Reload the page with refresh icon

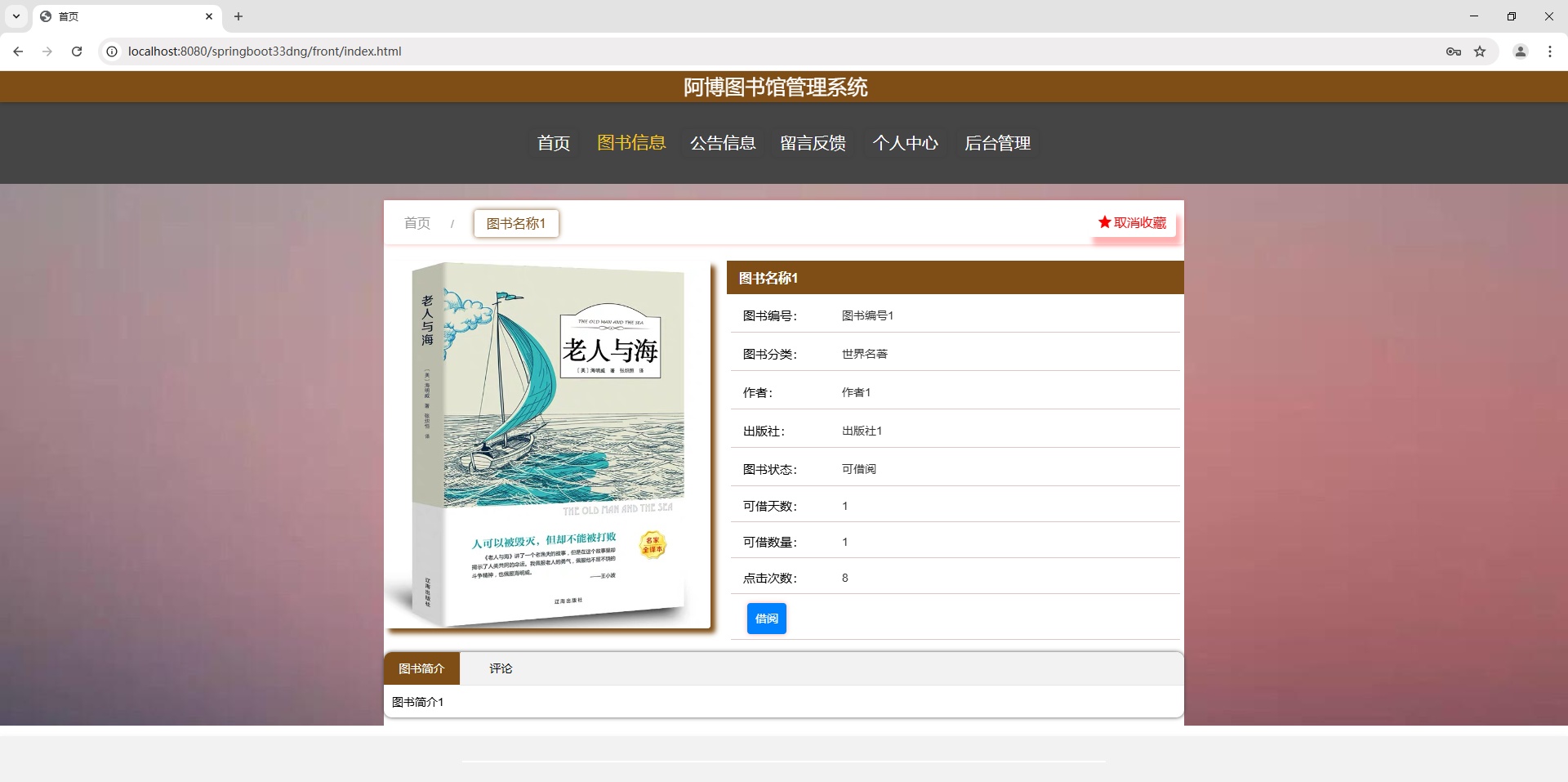click(x=77, y=51)
